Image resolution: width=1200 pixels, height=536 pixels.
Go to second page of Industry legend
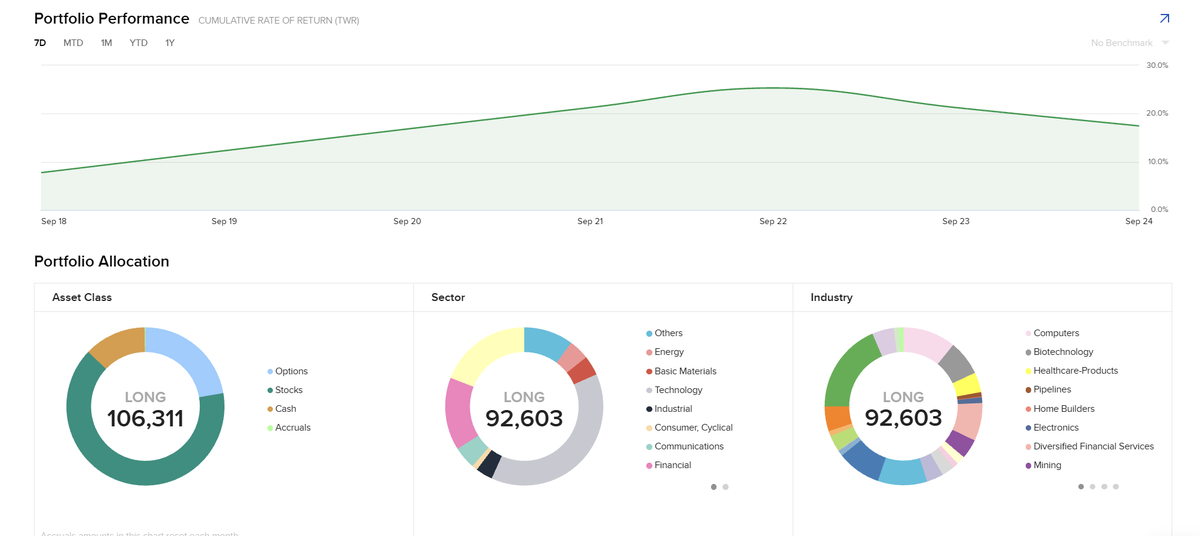tap(1092, 487)
